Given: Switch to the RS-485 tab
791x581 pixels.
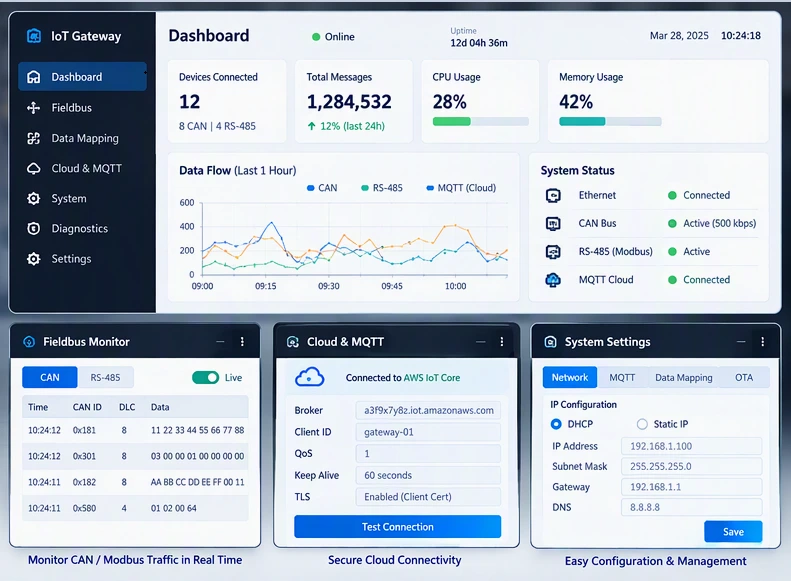Looking at the screenshot, I should point(105,377).
